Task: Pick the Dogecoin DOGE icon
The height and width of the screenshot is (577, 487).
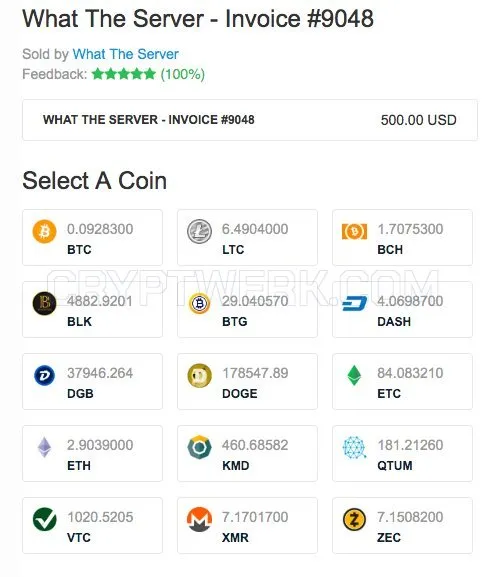Action: point(199,375)
